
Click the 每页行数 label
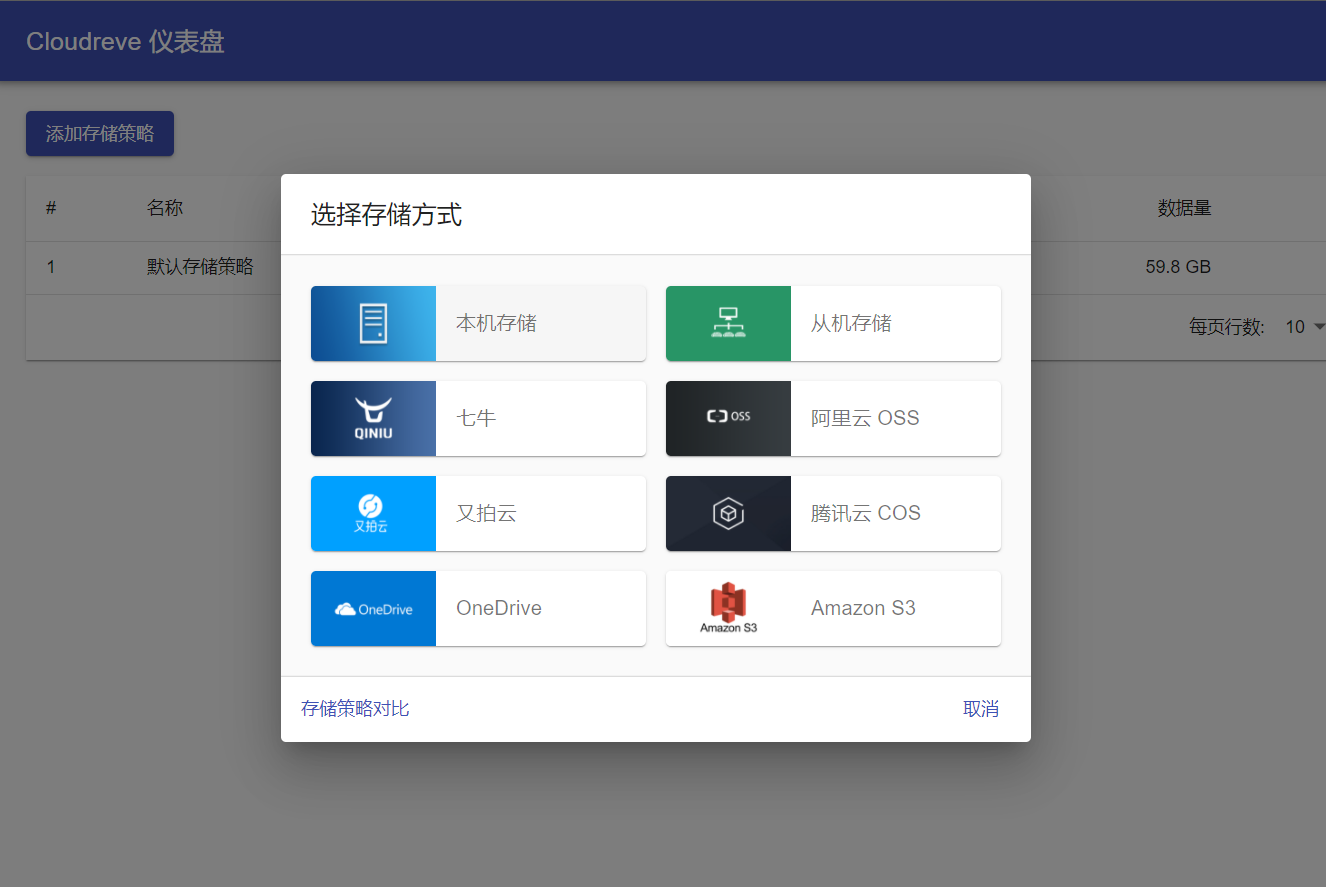pos(1227,327)
